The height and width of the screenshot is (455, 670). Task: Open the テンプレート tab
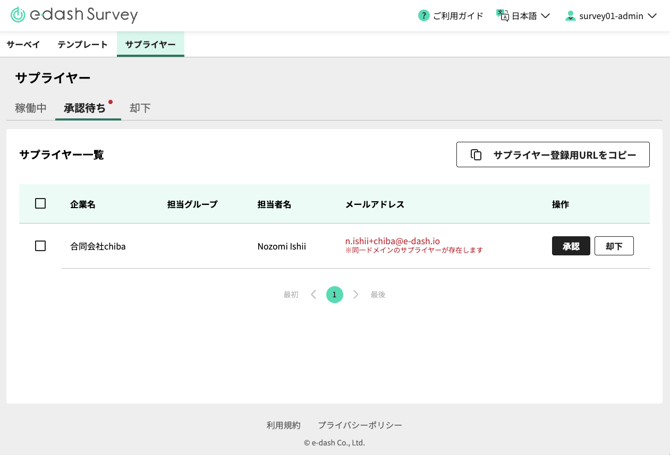(82, 45)
